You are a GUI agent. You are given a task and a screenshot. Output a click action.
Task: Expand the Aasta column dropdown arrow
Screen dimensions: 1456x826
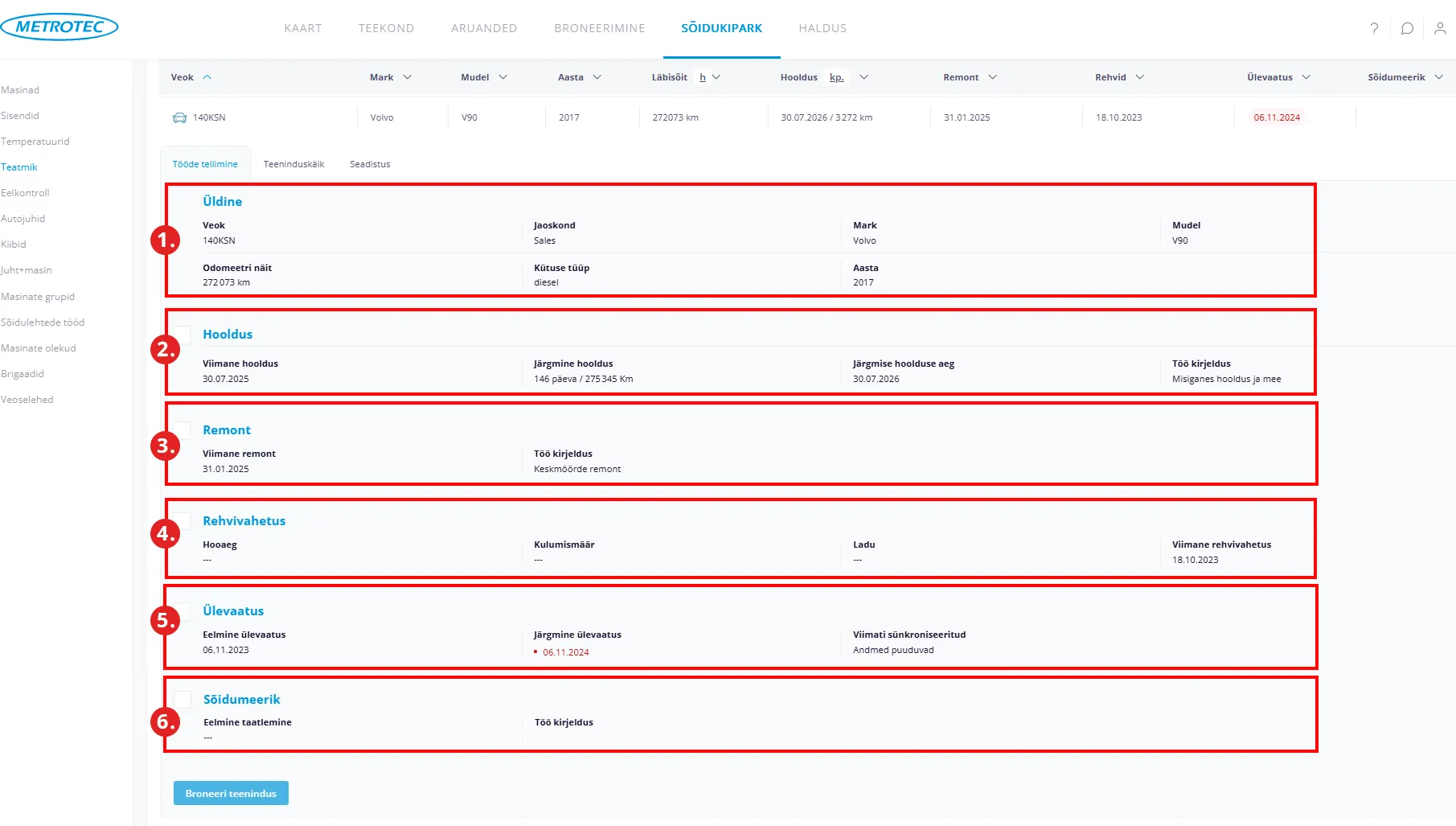[597, 77]
